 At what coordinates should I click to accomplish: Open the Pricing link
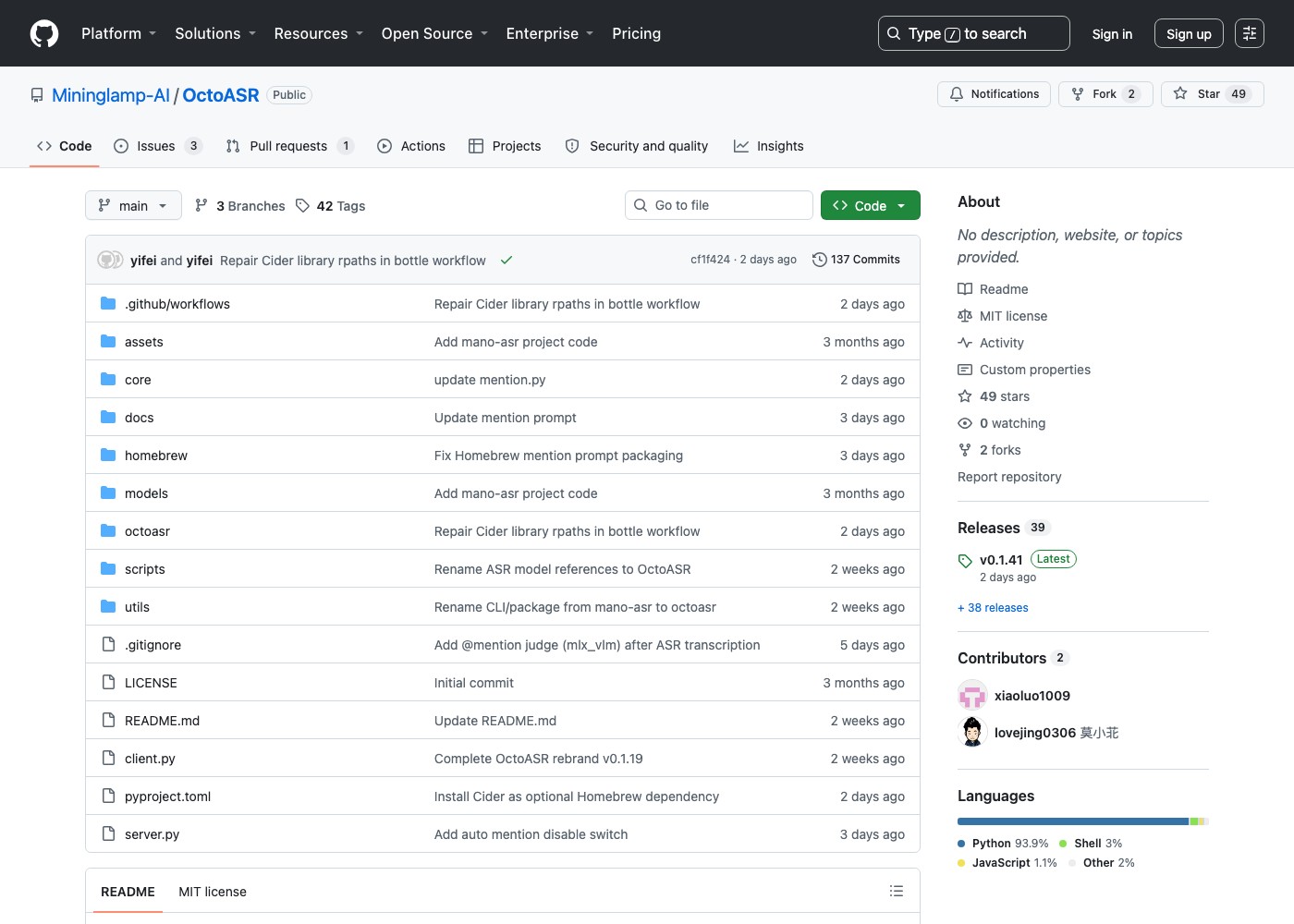click(x=636, y=33)
